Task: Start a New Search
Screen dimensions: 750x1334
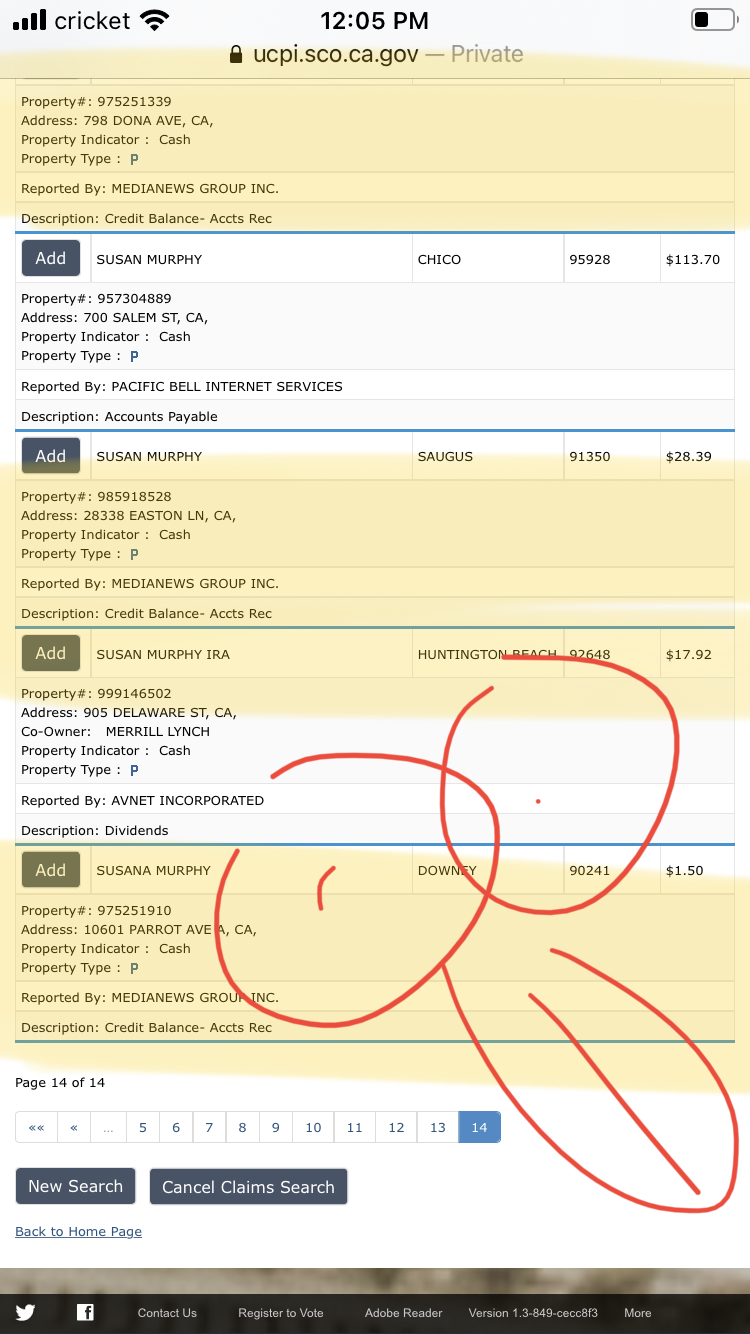Action: (x=76, y=1186)
